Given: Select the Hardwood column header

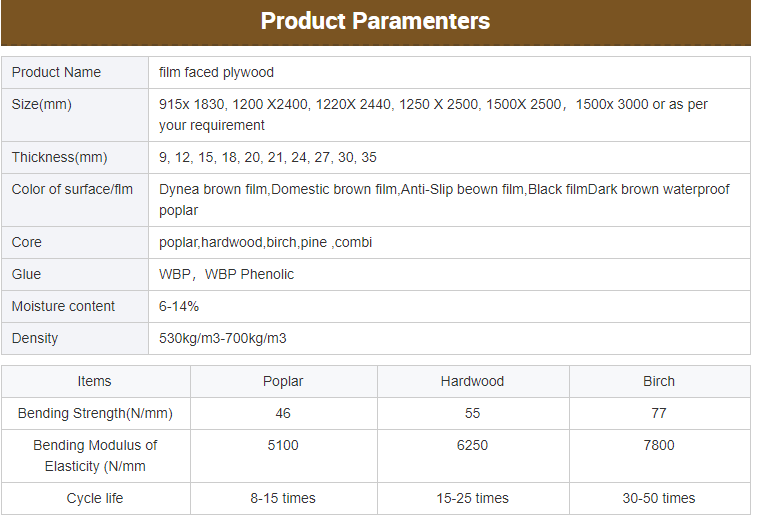Looking at the screenshot, I should point(473,382).
